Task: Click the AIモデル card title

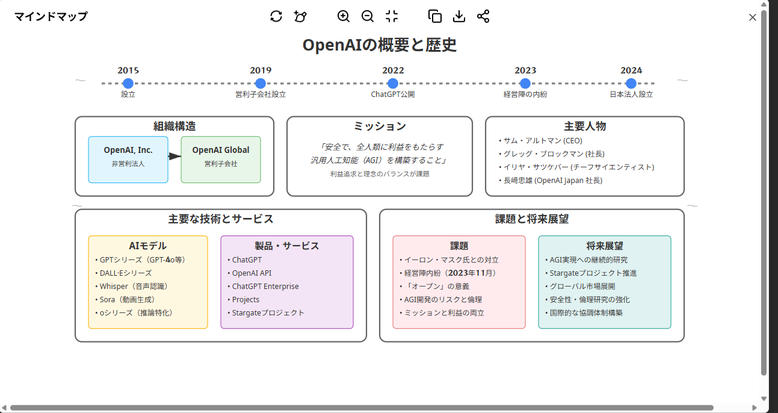Action: point(148,246)
